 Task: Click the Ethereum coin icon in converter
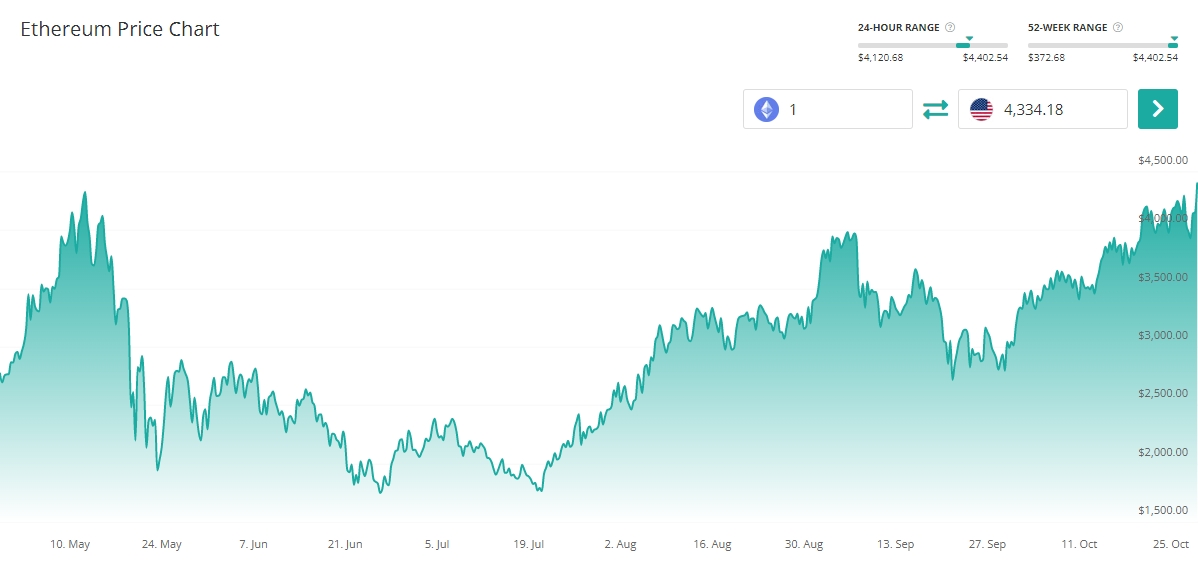[x=766, y=109]
